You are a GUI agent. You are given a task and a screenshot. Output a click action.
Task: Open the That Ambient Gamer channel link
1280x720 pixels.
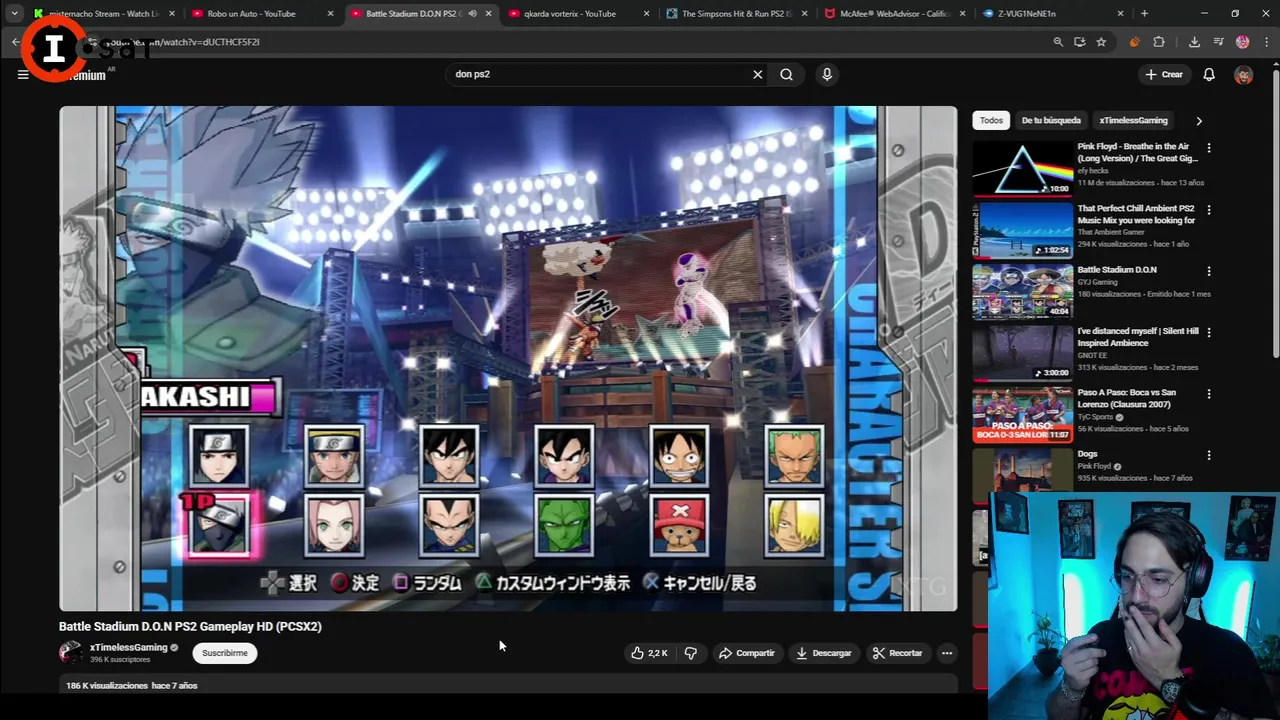click(1111, 232)
